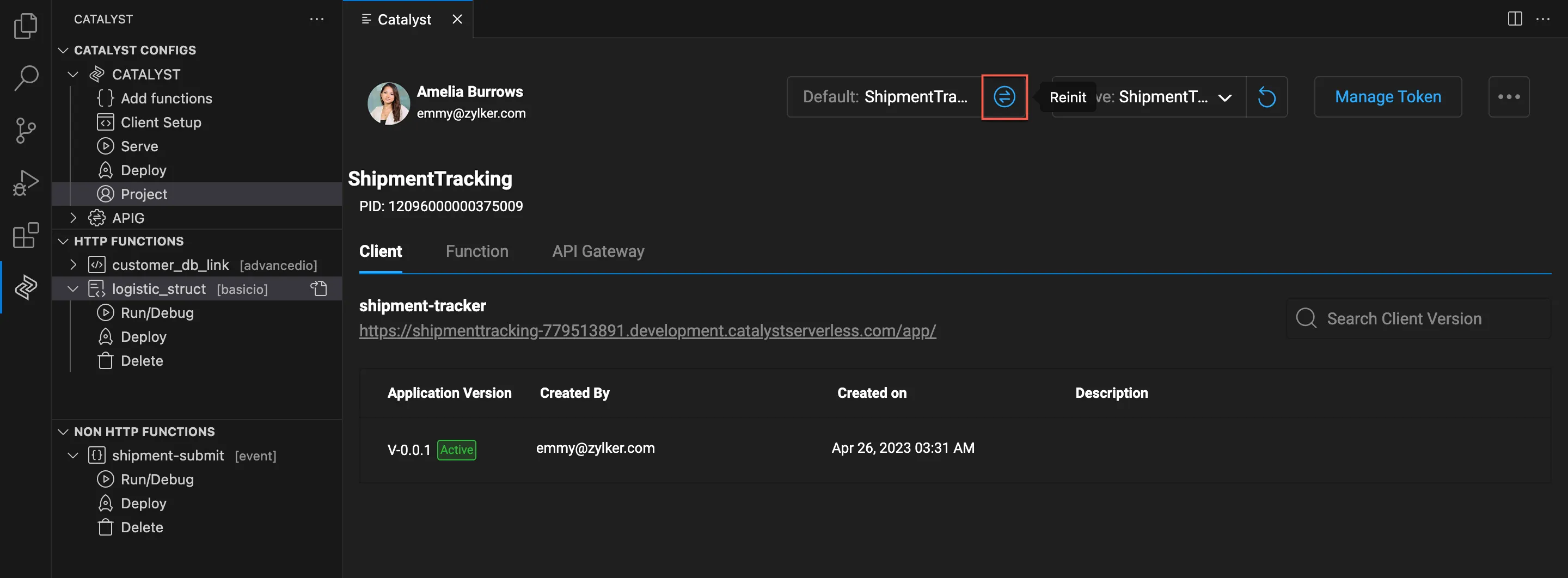1568x578 pixels.
Task: Open the three-dot options button beside Manage Token
Action: point(1508,97)
